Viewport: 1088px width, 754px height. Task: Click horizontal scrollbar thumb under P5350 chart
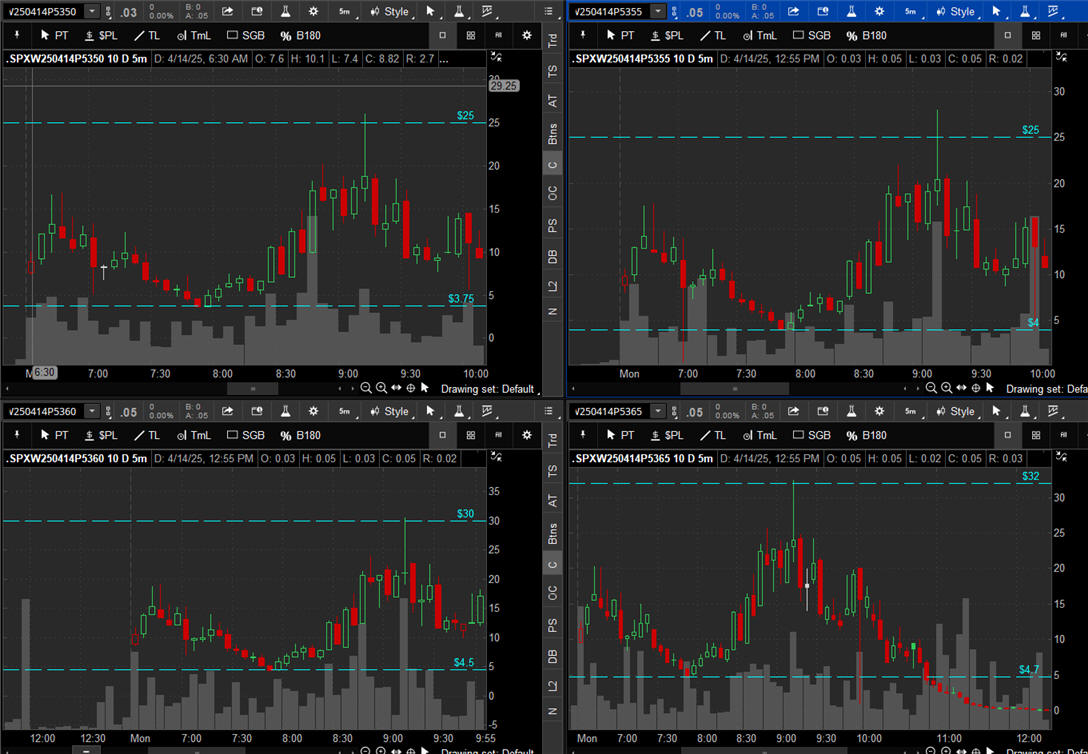pyautogui.click(x=253, y=389)
